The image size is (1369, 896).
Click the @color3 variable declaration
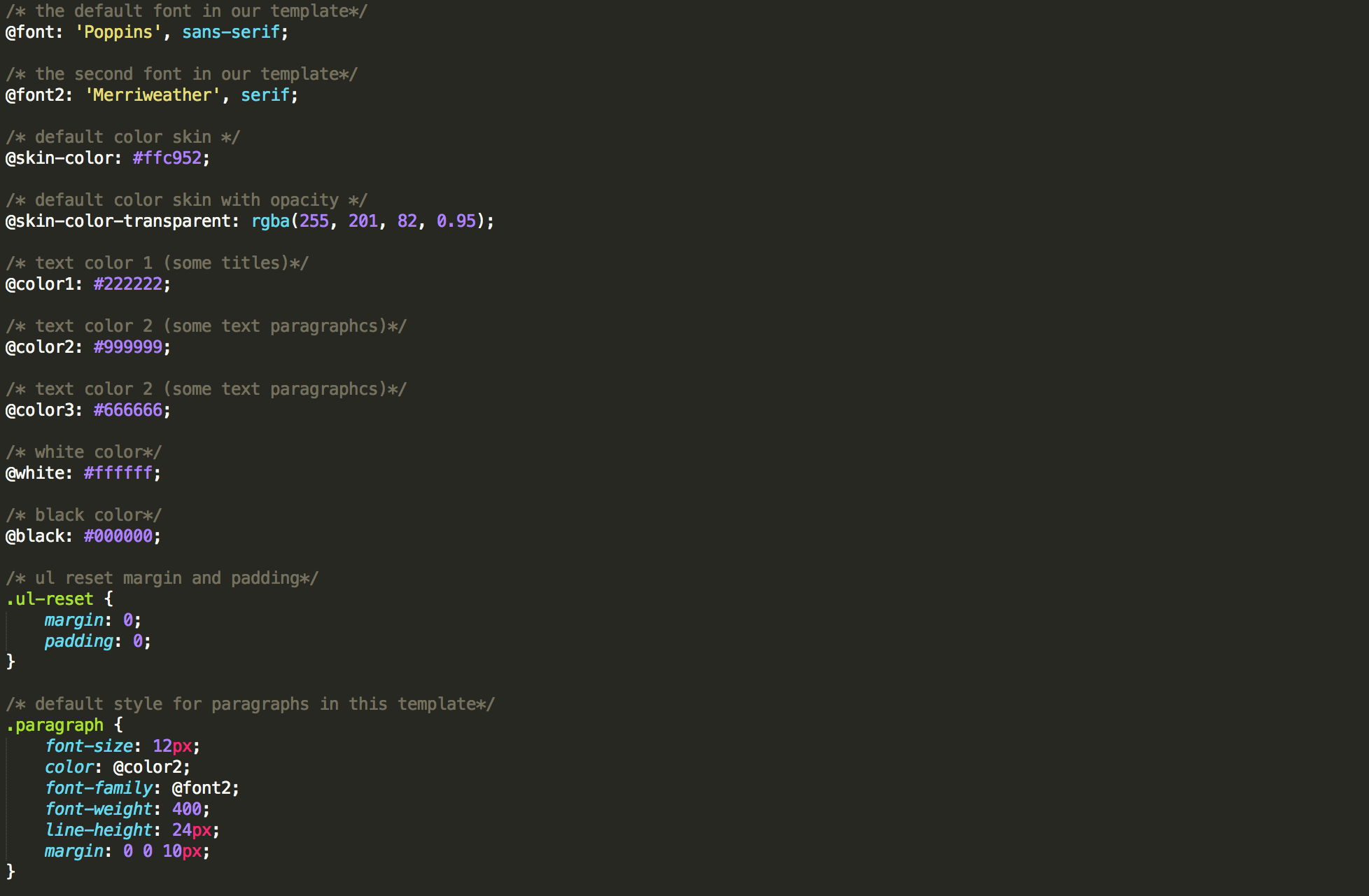(x=38, y=410)
